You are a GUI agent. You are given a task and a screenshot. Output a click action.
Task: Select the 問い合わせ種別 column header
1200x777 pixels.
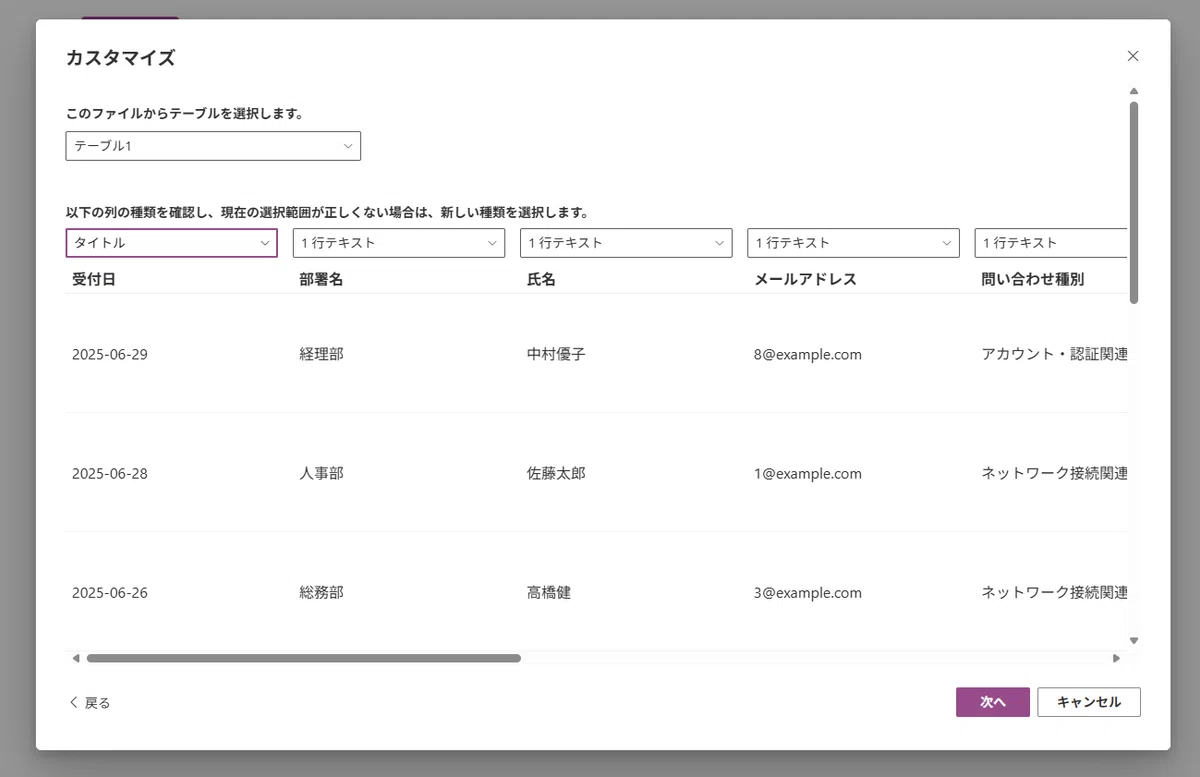click(1032, 279)
